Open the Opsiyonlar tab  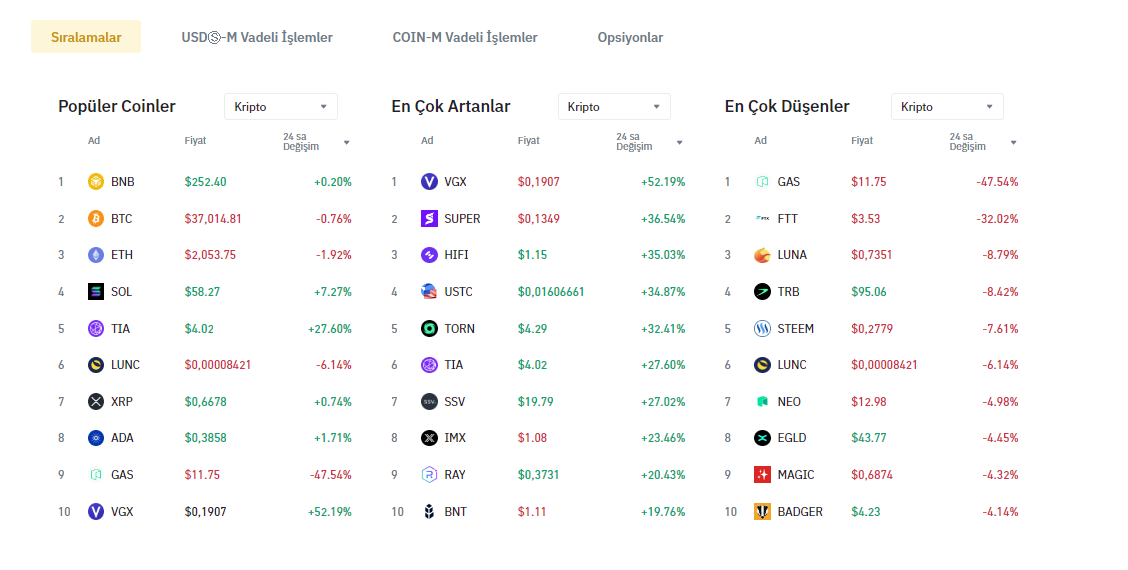point(630,37)
